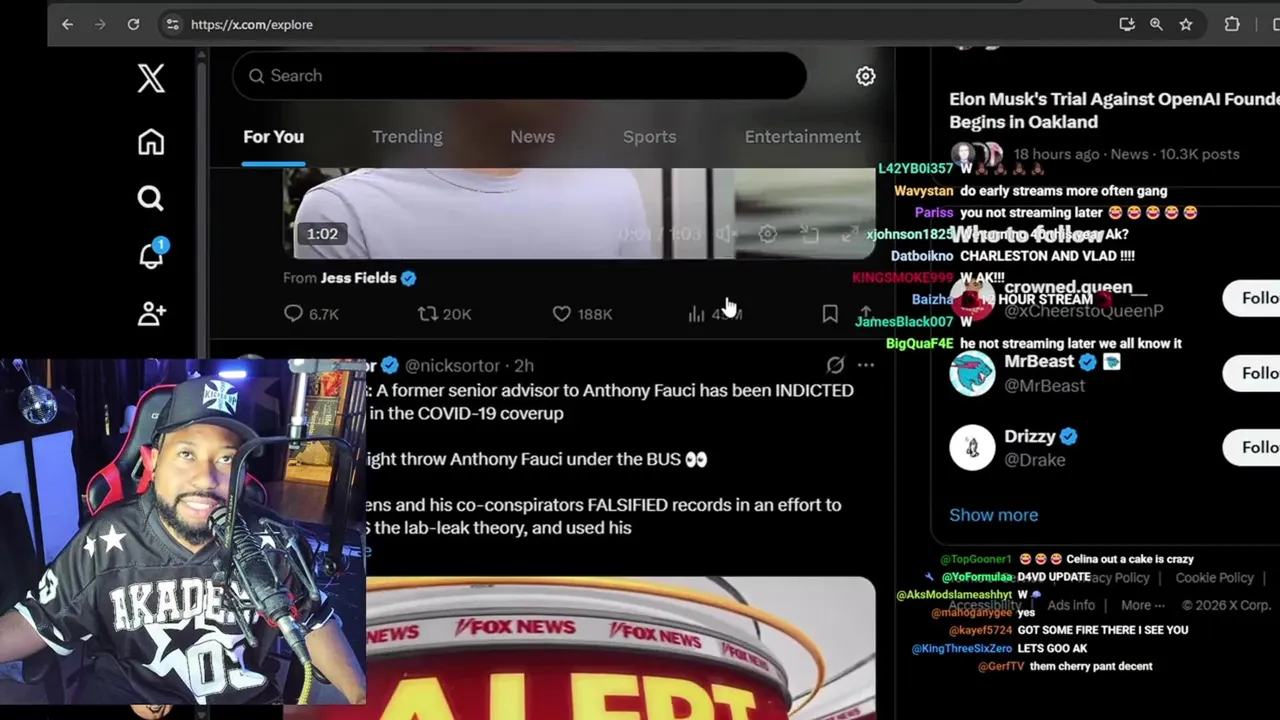Click the browser back arrow
The height and width of the screenshot is (720, 1280).
(x=67, y=24)
